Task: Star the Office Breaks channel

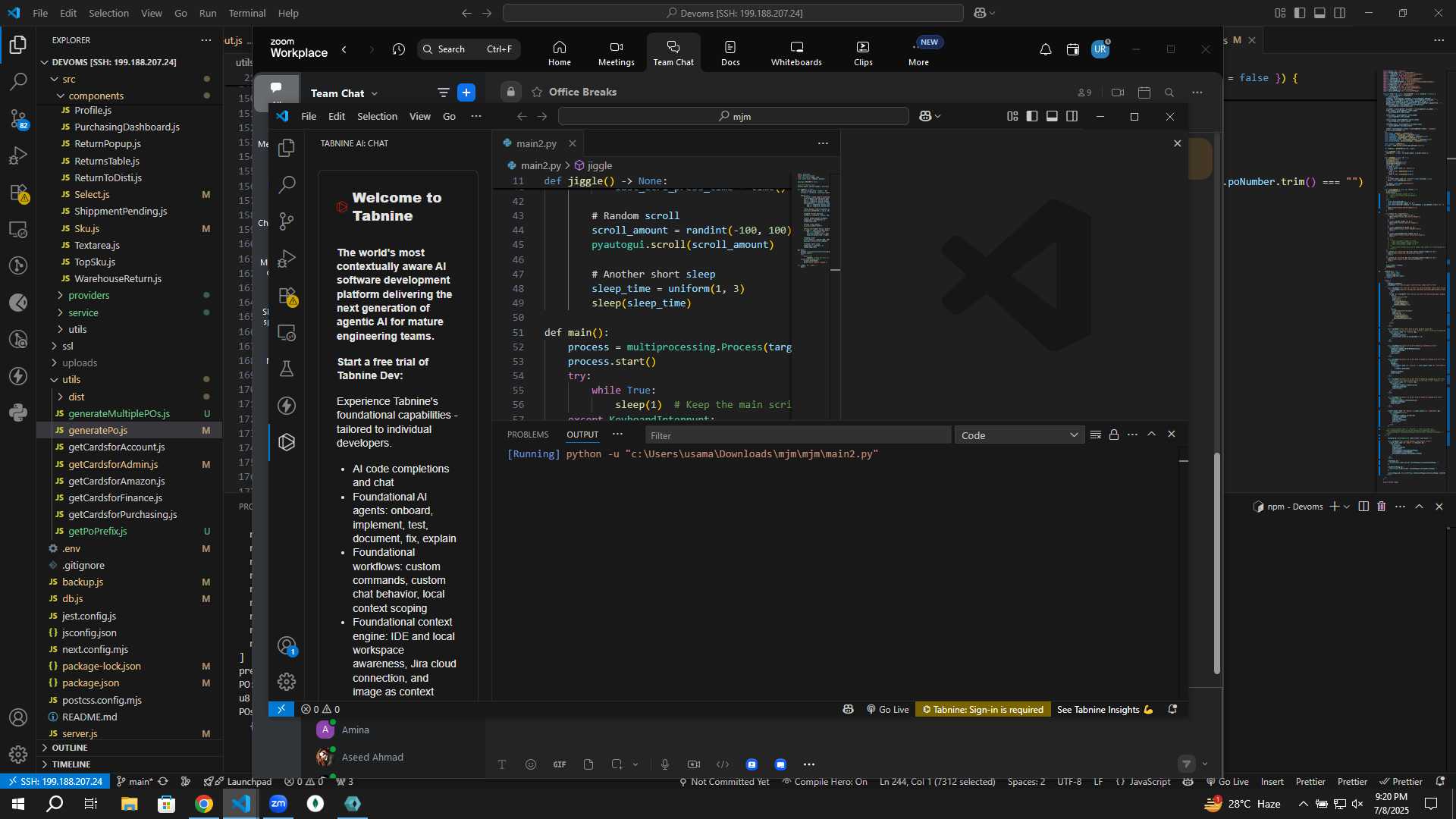Action: point(537,92)
